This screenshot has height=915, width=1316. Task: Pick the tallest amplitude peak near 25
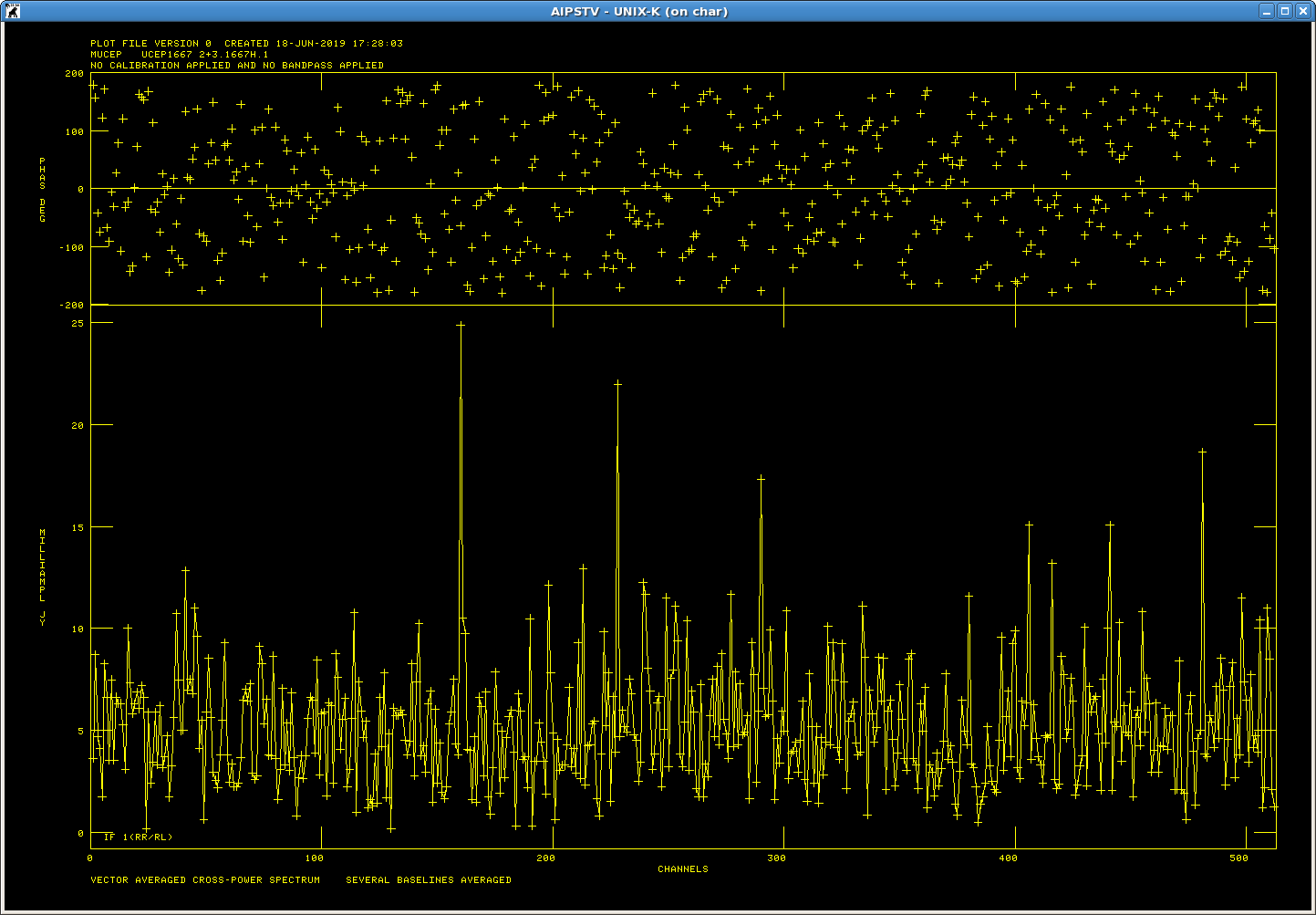(x=461, y=325)
